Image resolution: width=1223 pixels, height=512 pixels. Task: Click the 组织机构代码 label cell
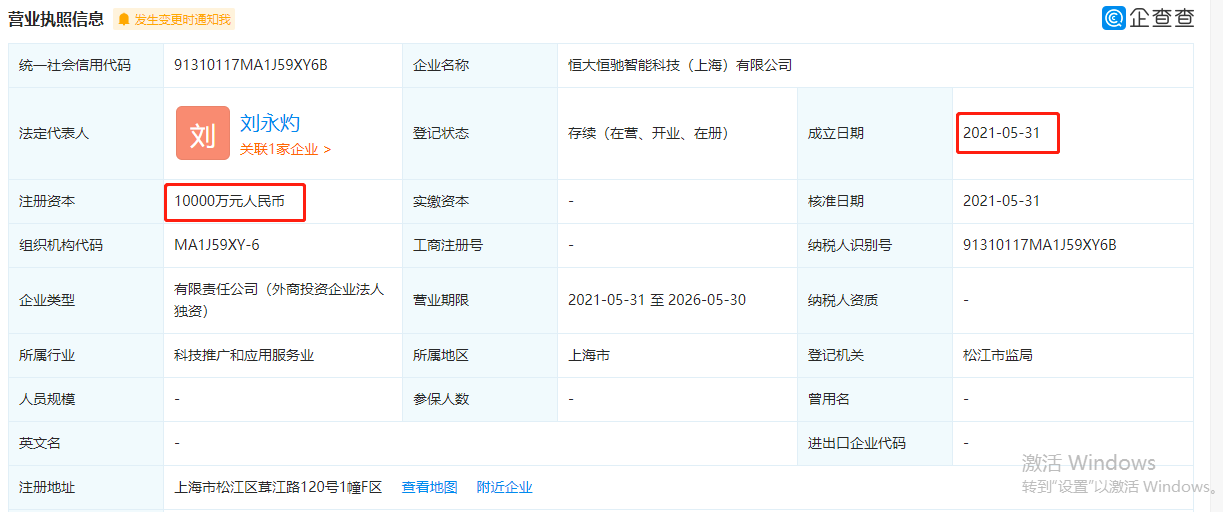coord(86,245)
